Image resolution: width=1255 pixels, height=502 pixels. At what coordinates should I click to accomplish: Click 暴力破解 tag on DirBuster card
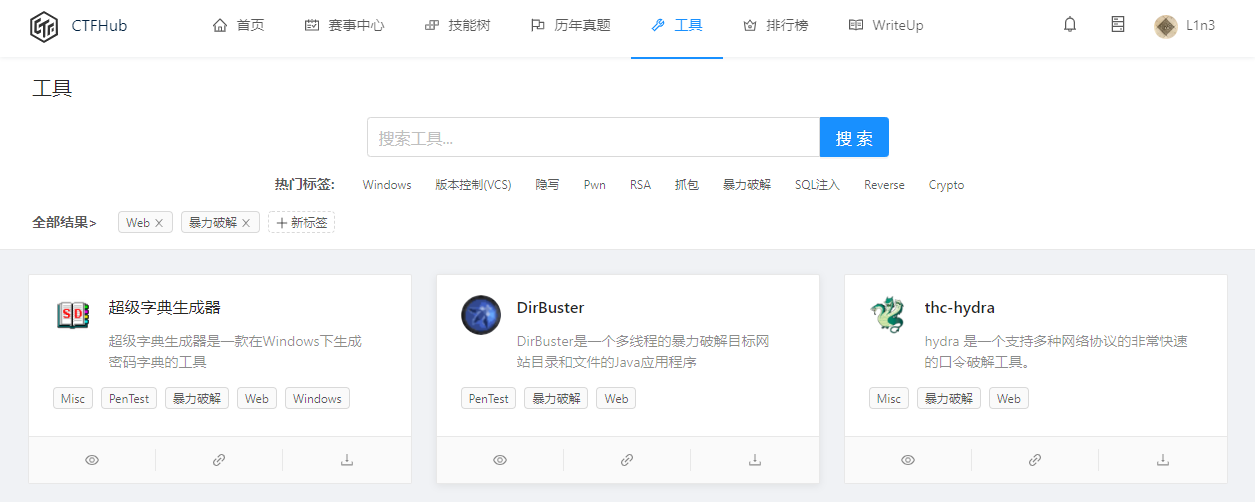click(x=556, y=398)
